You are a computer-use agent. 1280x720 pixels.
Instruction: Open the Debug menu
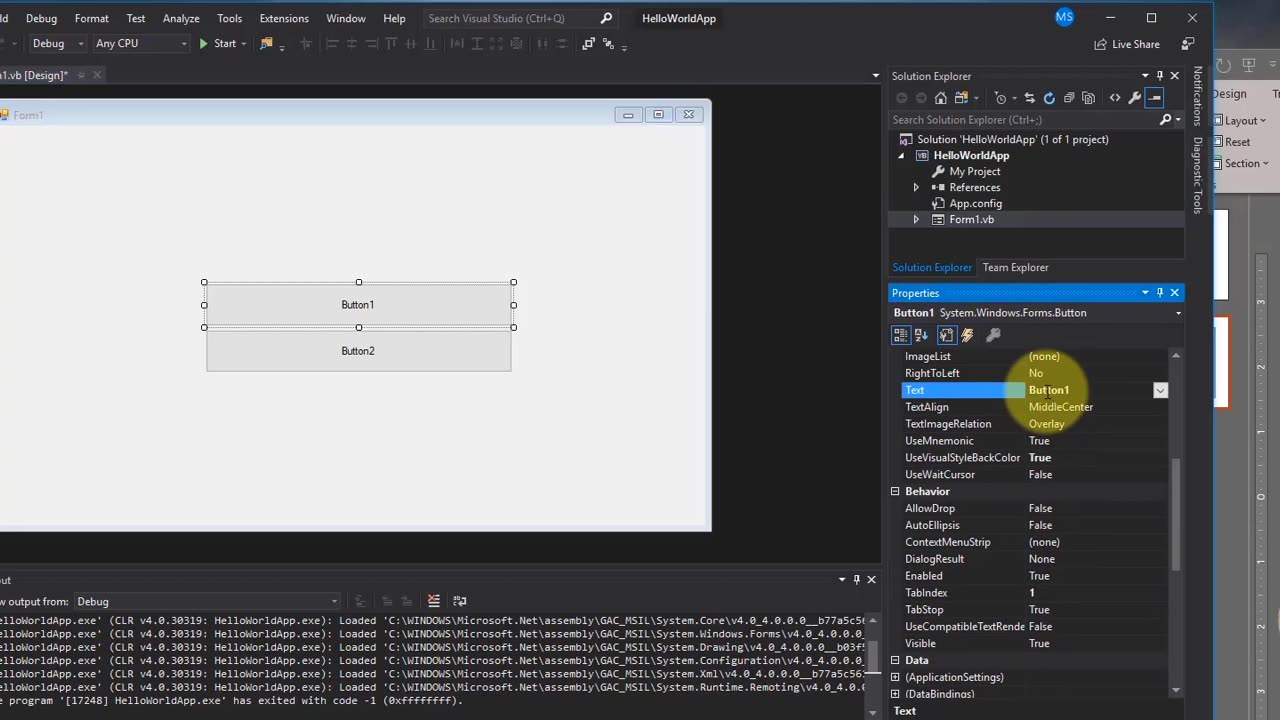41,18
